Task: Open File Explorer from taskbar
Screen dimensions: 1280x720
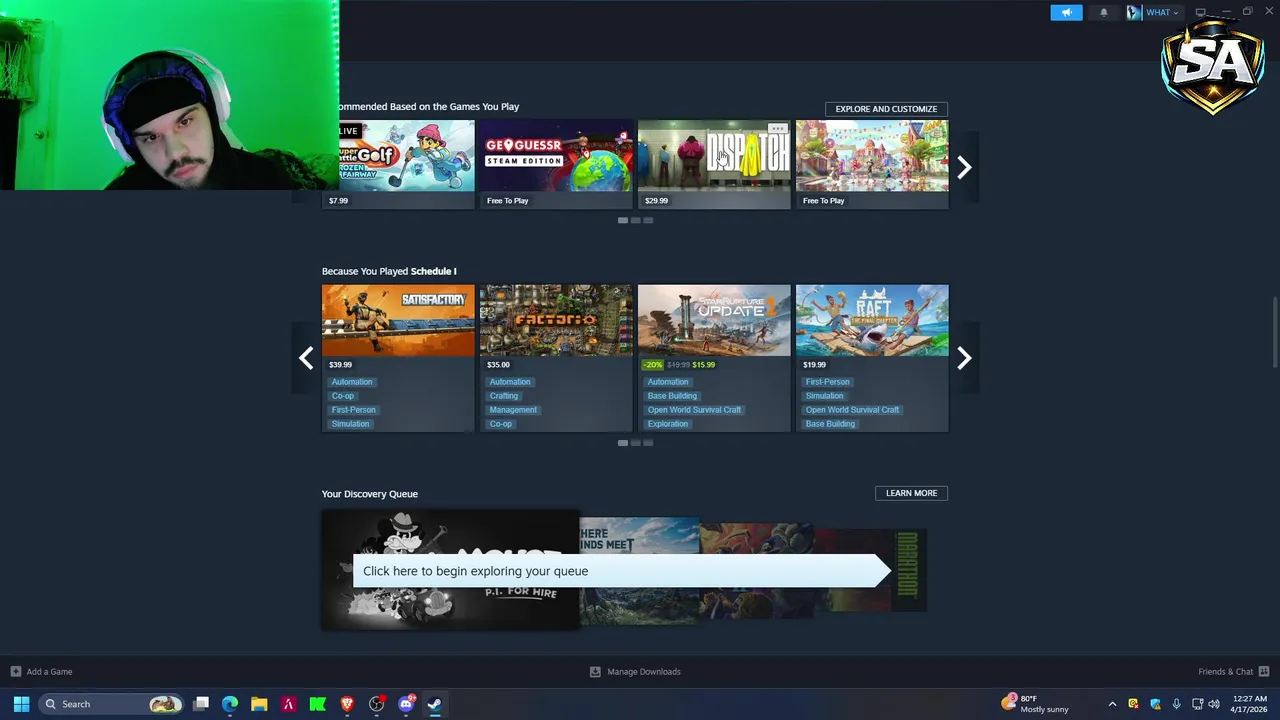Action: pos(259,704)
